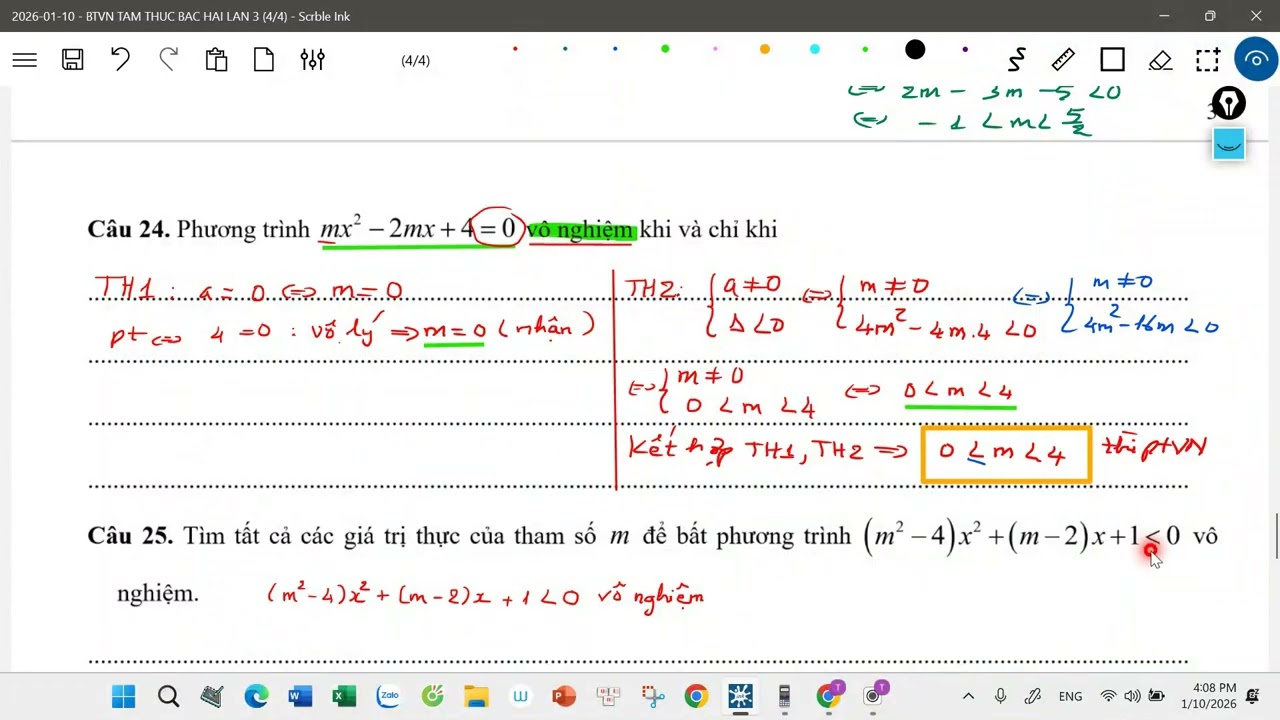Viewport: 1280px width, 720px height.
Task: Open Windows Search from the taskbar
Action: [168, 696]
